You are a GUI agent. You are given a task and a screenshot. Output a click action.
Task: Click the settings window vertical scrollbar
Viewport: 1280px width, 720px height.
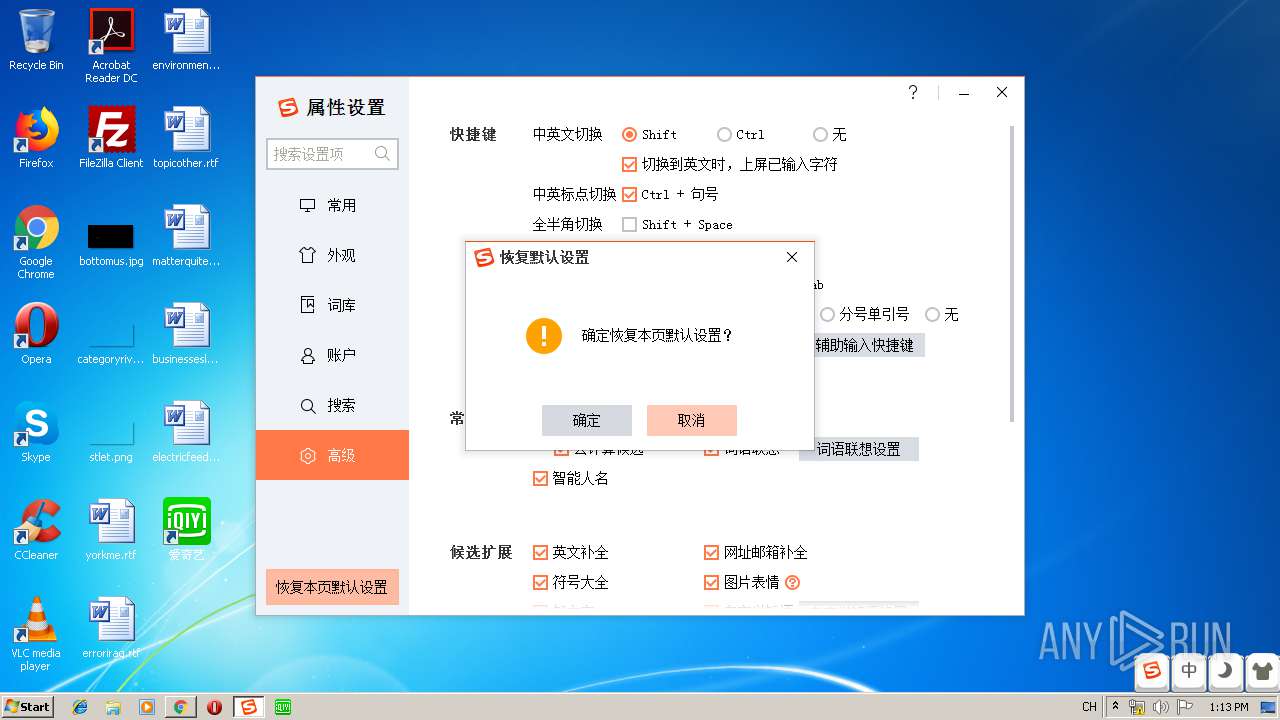coord(1012,274)
